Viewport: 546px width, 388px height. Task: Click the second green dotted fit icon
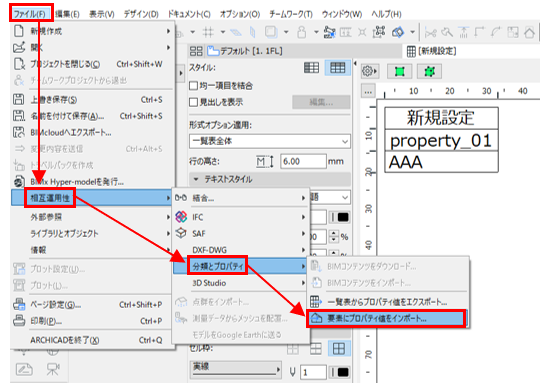point(429,71)
